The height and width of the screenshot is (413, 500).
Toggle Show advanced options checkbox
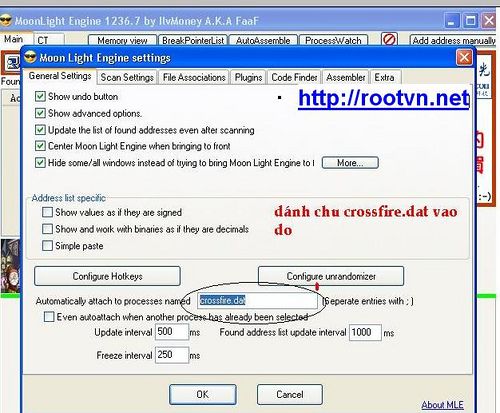(40, 113)
